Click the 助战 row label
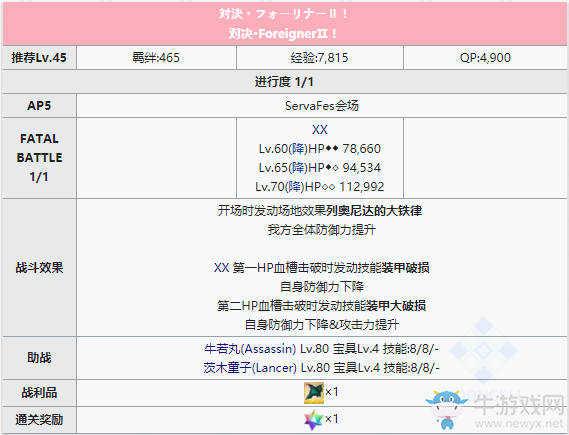Image resolution: width=569 pixels, height=435 pixels. pyautogui.click(x=39, y=358)
